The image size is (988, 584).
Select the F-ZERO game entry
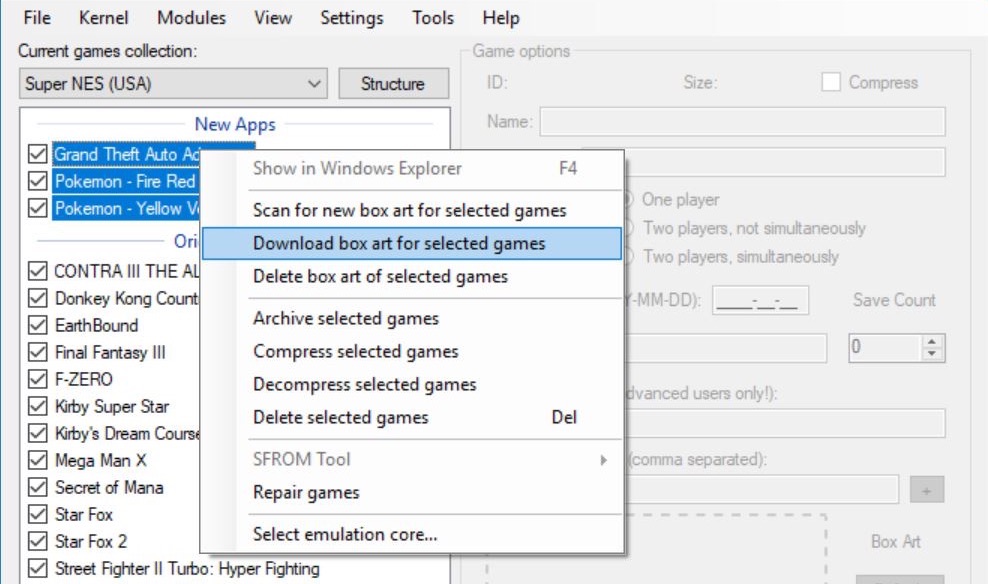84,379
